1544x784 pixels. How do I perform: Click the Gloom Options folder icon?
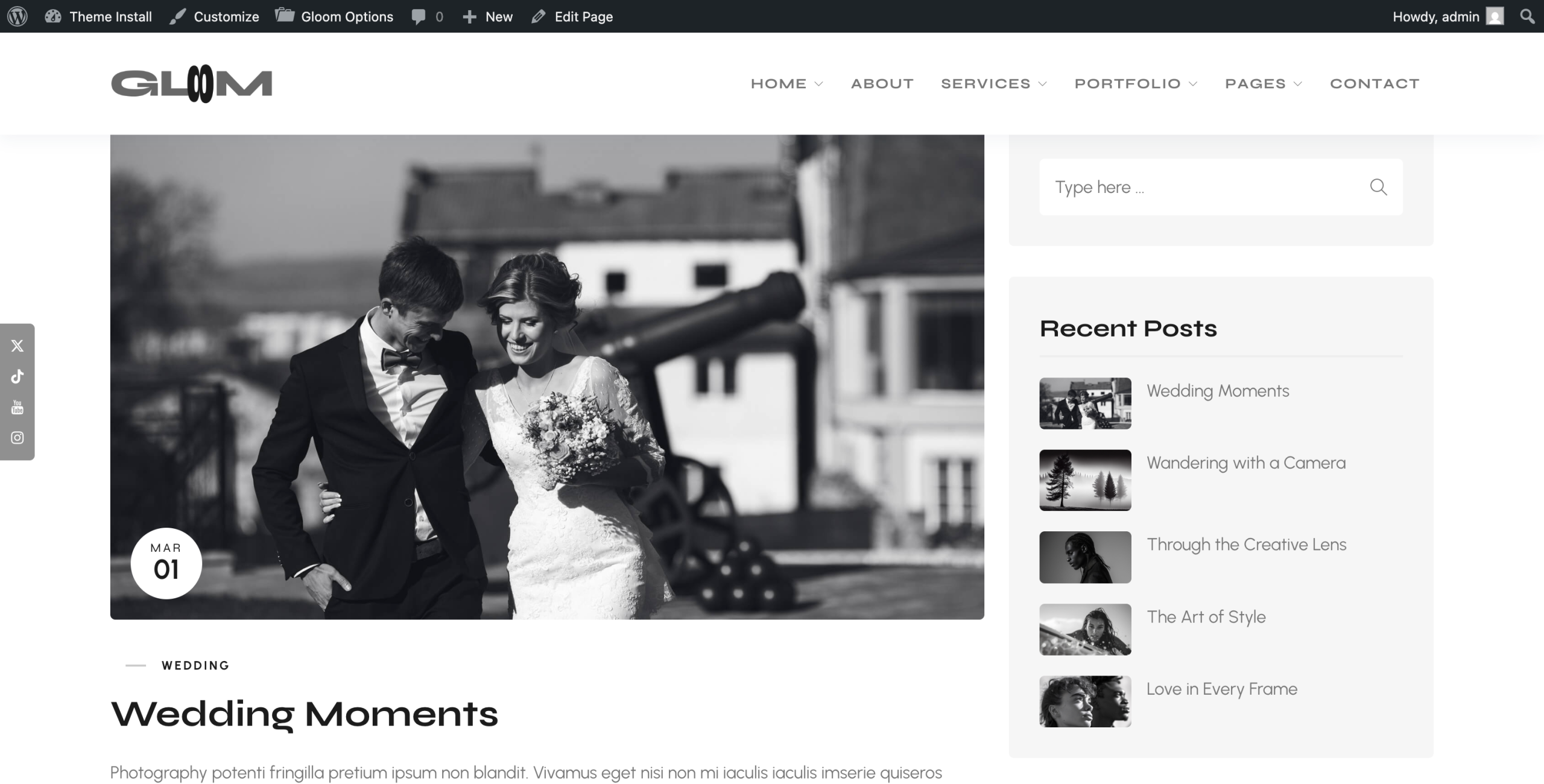coord(285,15)
